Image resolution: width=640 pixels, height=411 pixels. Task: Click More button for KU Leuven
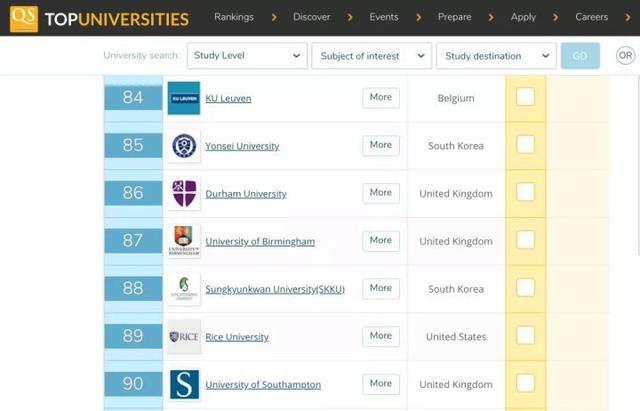381,98
